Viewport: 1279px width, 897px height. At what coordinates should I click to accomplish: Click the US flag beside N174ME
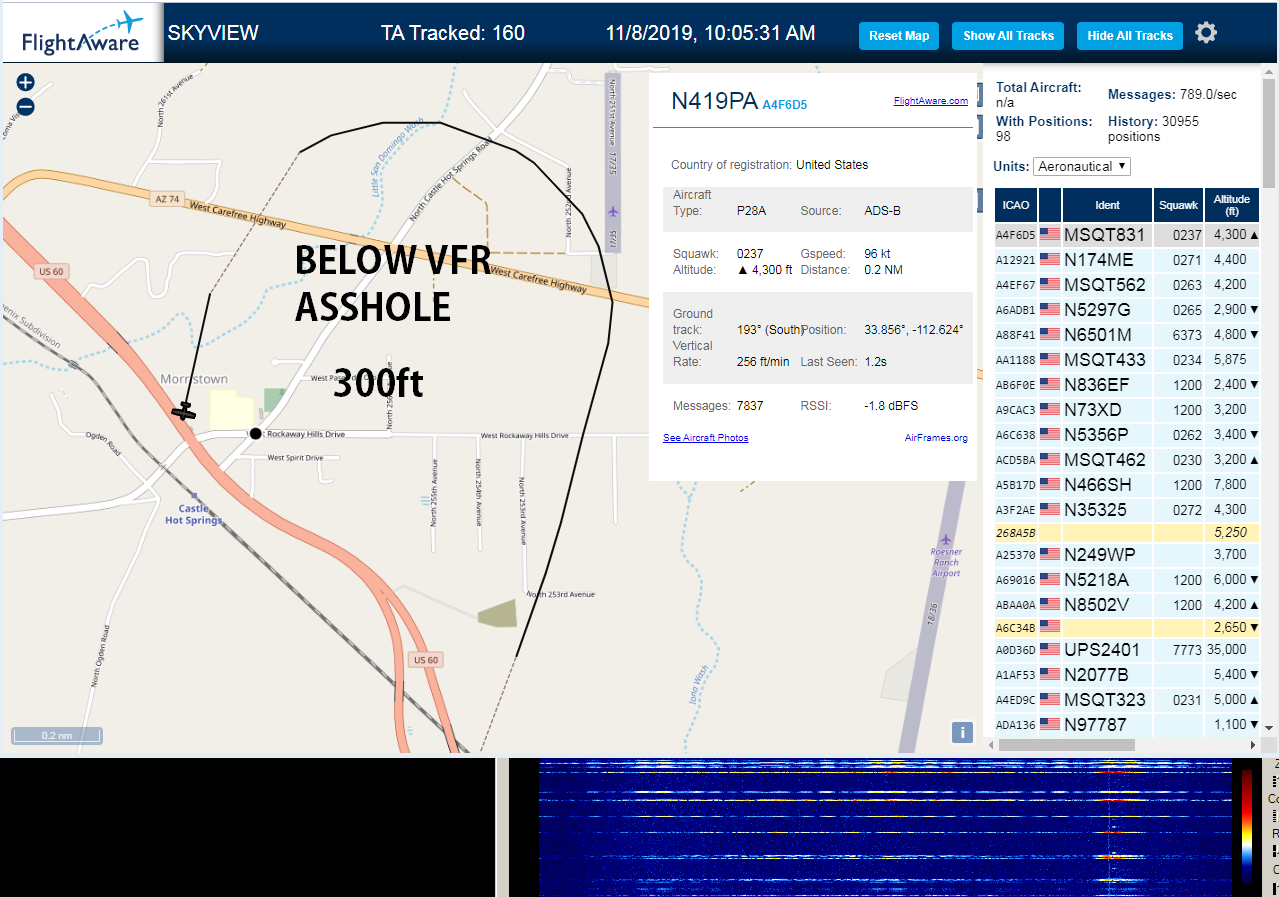(x=1049, y=260)
